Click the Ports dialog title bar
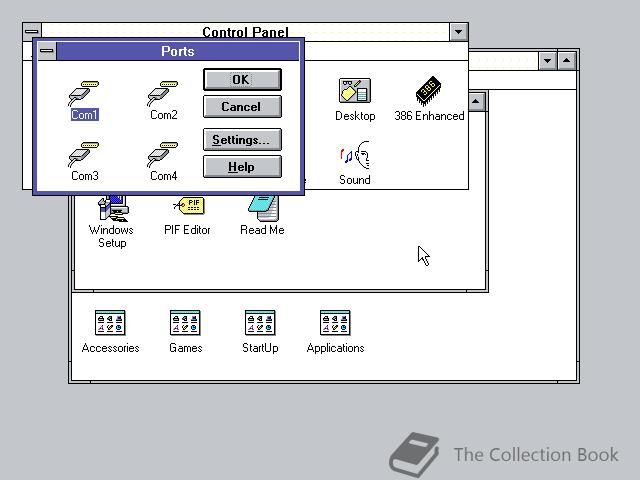Viewport: 640px width, 480px height. tap(178, 51)
